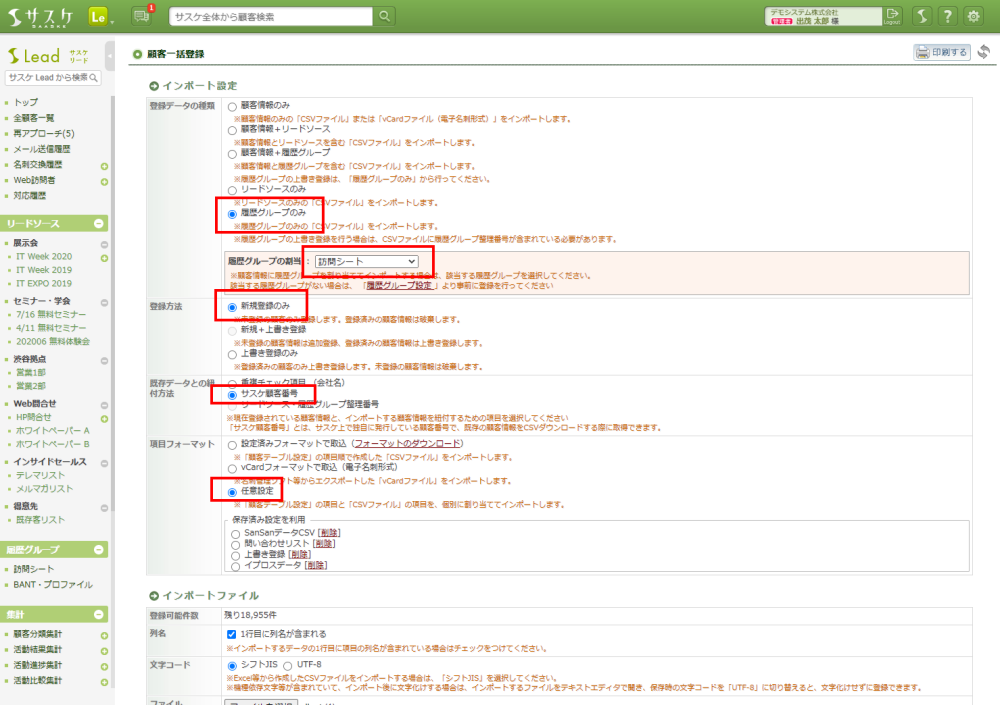This screenshot has height=705, width=1000.
Task: Open 全顧客一覧 in the sidebar menu
Action: pos(34,118)
